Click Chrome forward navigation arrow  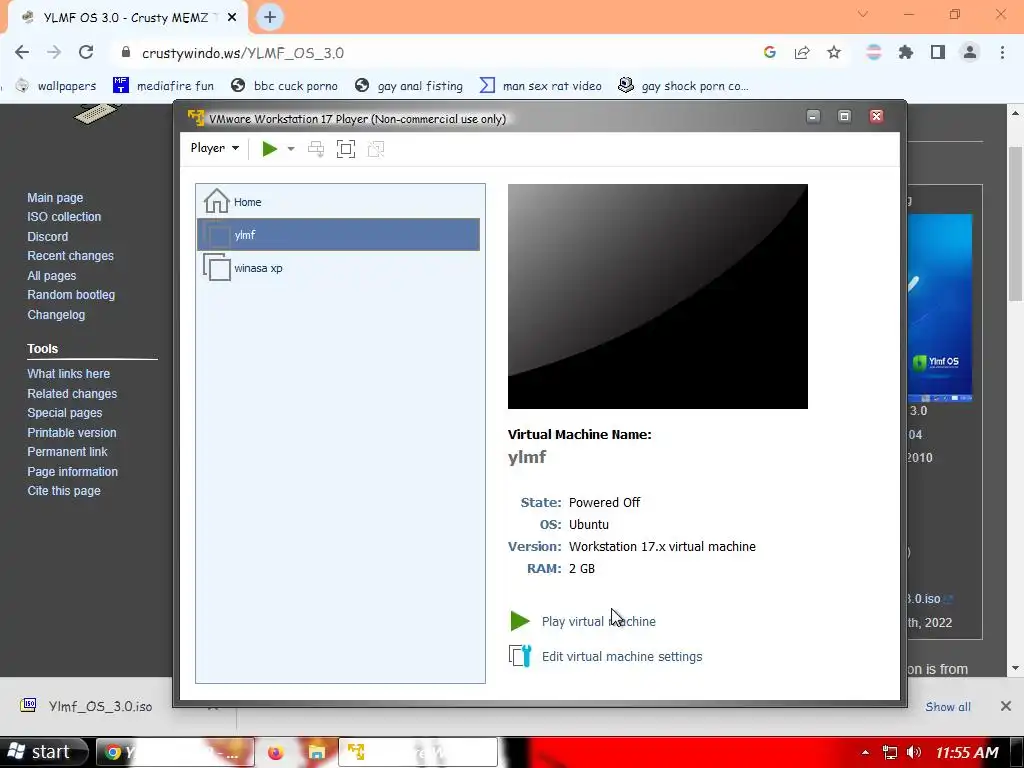(54, 52)
